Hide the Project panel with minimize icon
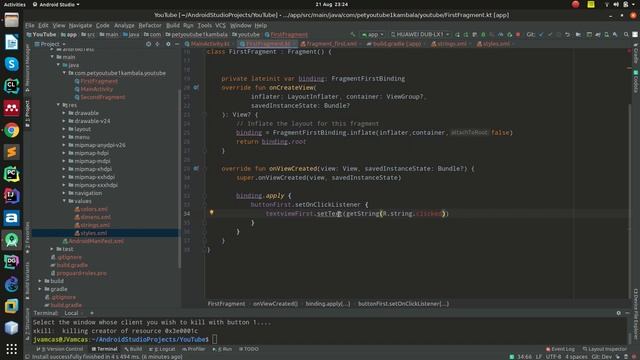This screenshot has width=640, height=360. pos(177,44)
